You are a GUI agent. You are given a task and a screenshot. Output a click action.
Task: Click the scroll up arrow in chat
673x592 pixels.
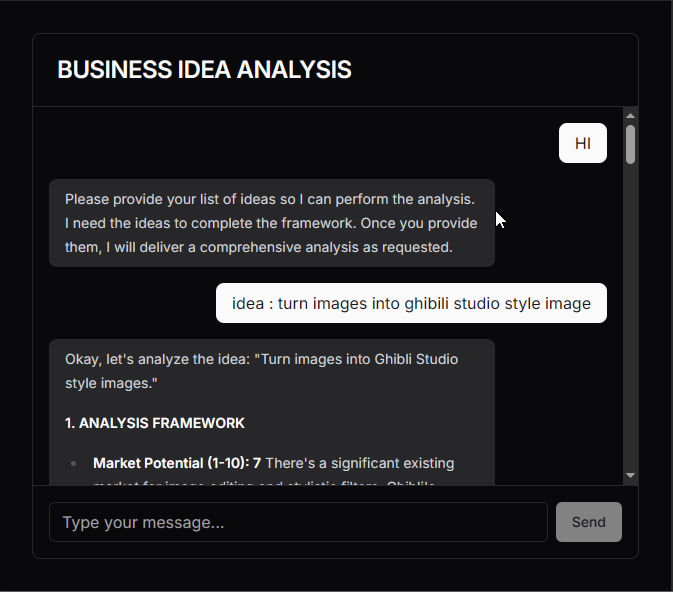(x=630, y=115)
